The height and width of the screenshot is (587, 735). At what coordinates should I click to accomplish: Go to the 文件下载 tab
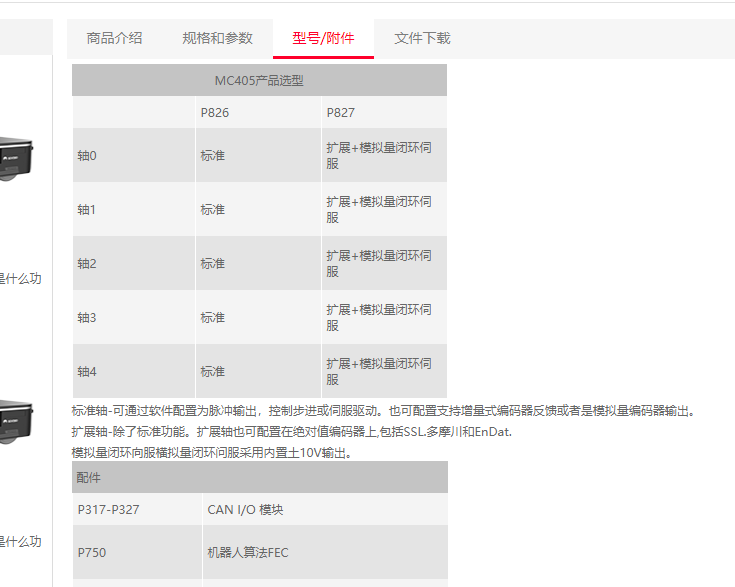[x=422, y=38]
